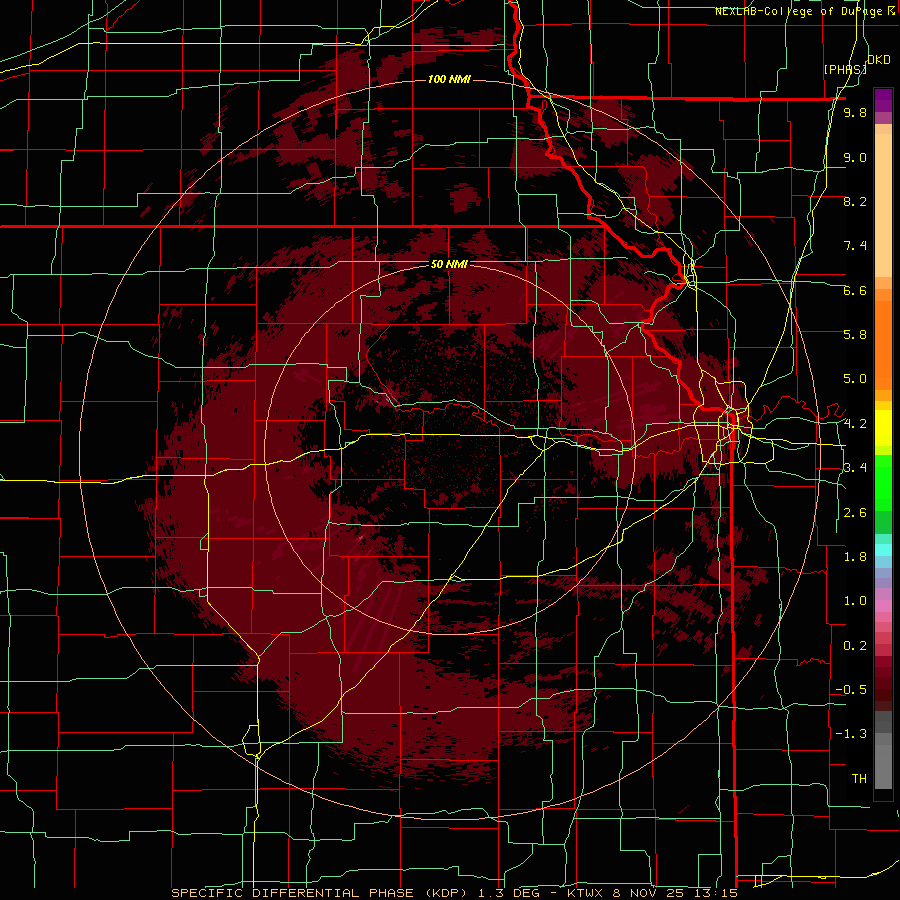Pick the pink segment of the color bar
Viewport: 900px width, 900px height.
pyautogui.click(x=883, y=606)
